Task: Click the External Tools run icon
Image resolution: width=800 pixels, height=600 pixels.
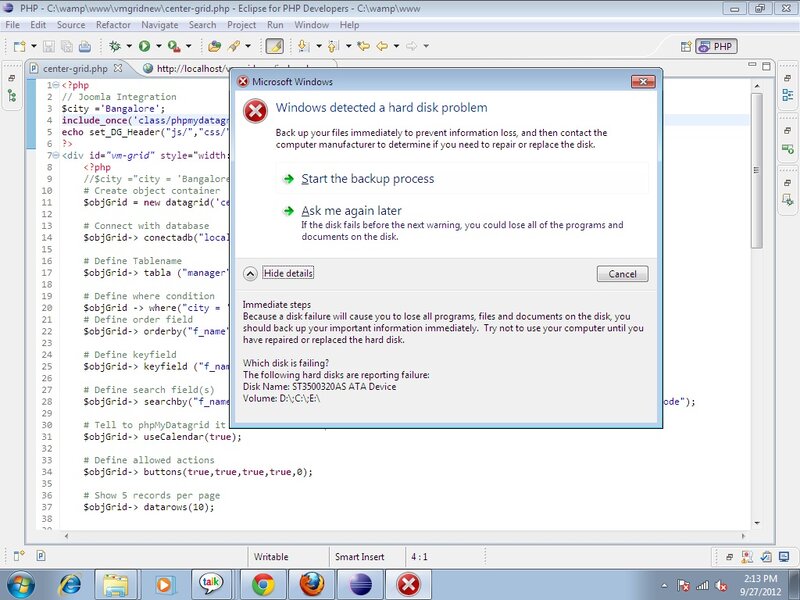Action: coord(174,46)
